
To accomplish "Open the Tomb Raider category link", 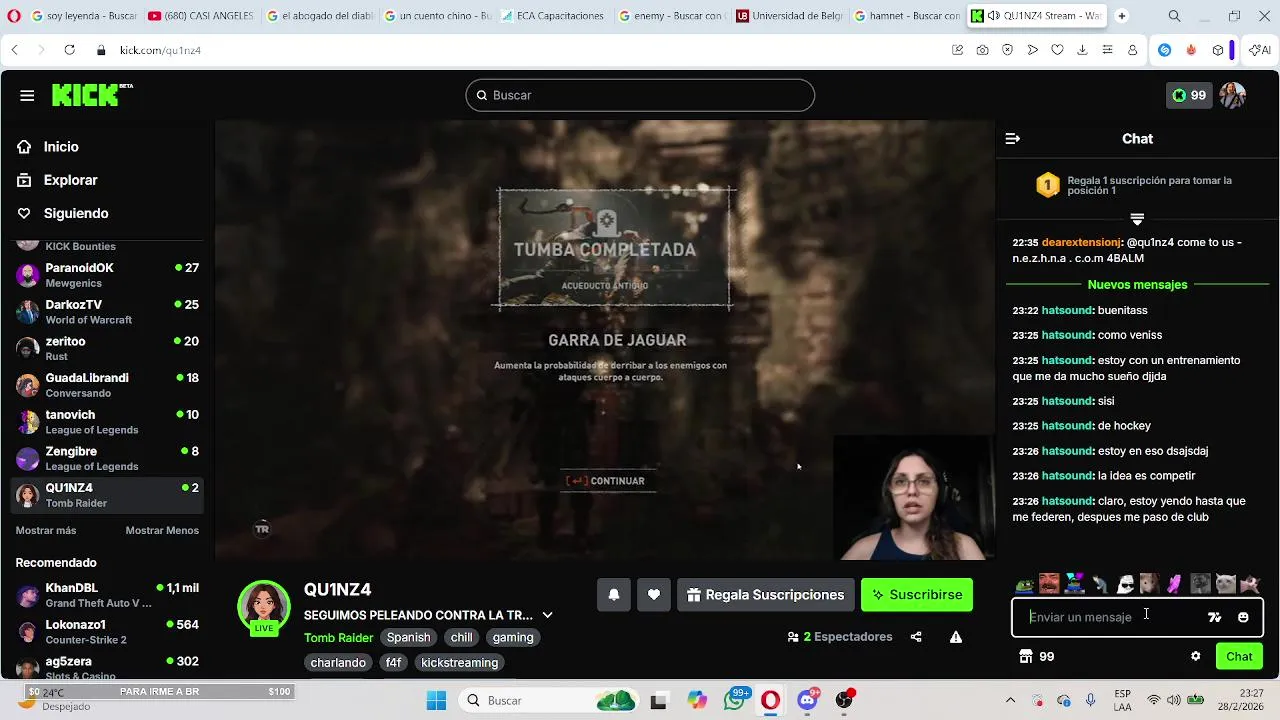I will point(338,637).
